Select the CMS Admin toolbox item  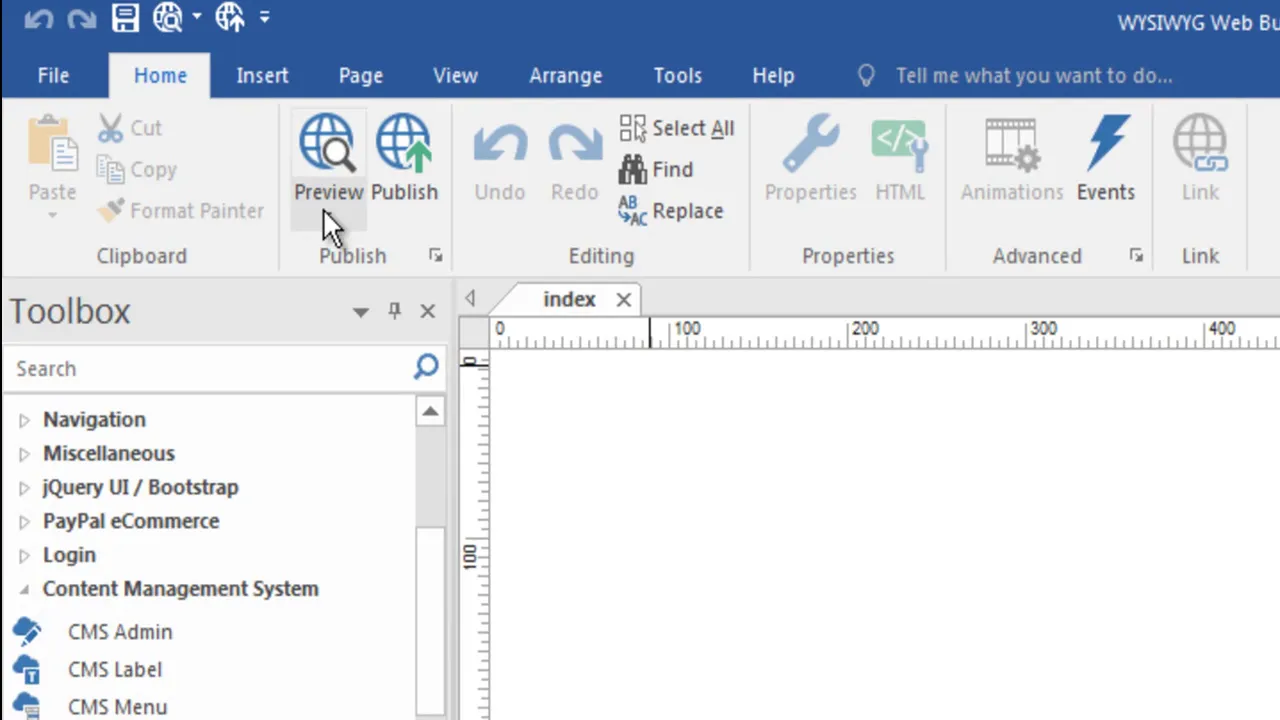pyautogui.click(x=92, y=632)
